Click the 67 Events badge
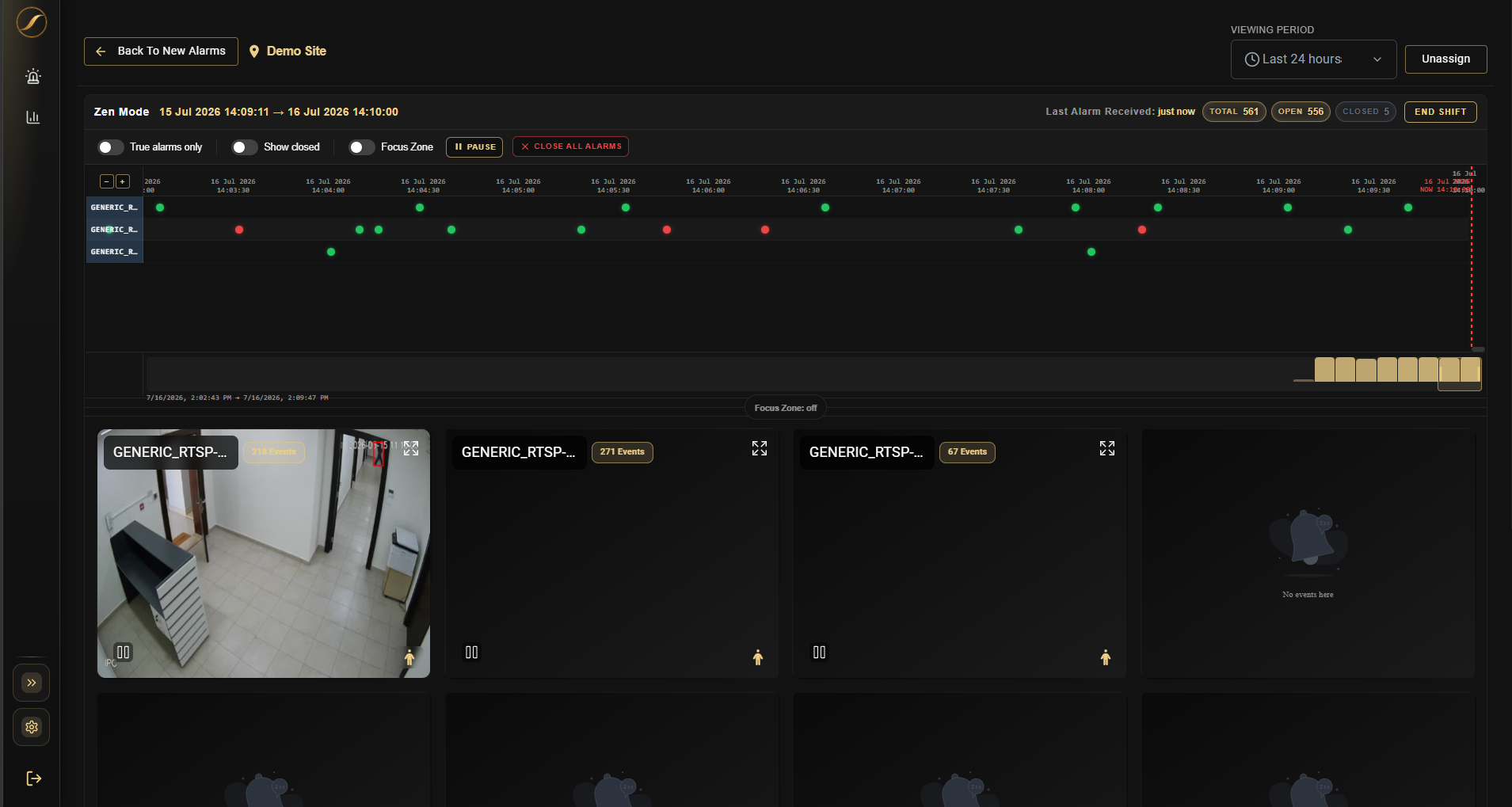Image resolution: width=1512 pixels, height=807 pixels. (967, 452)
